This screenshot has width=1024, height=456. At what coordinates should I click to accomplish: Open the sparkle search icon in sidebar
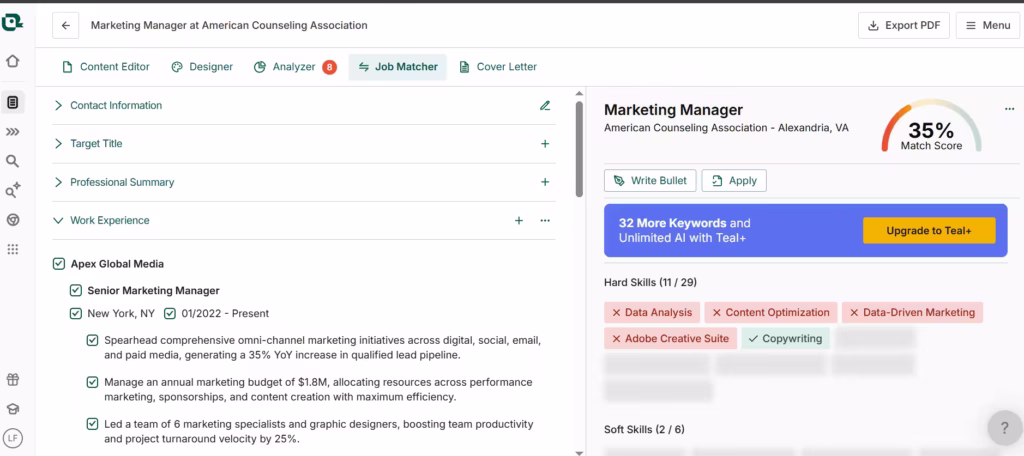[x=12, y=190]
